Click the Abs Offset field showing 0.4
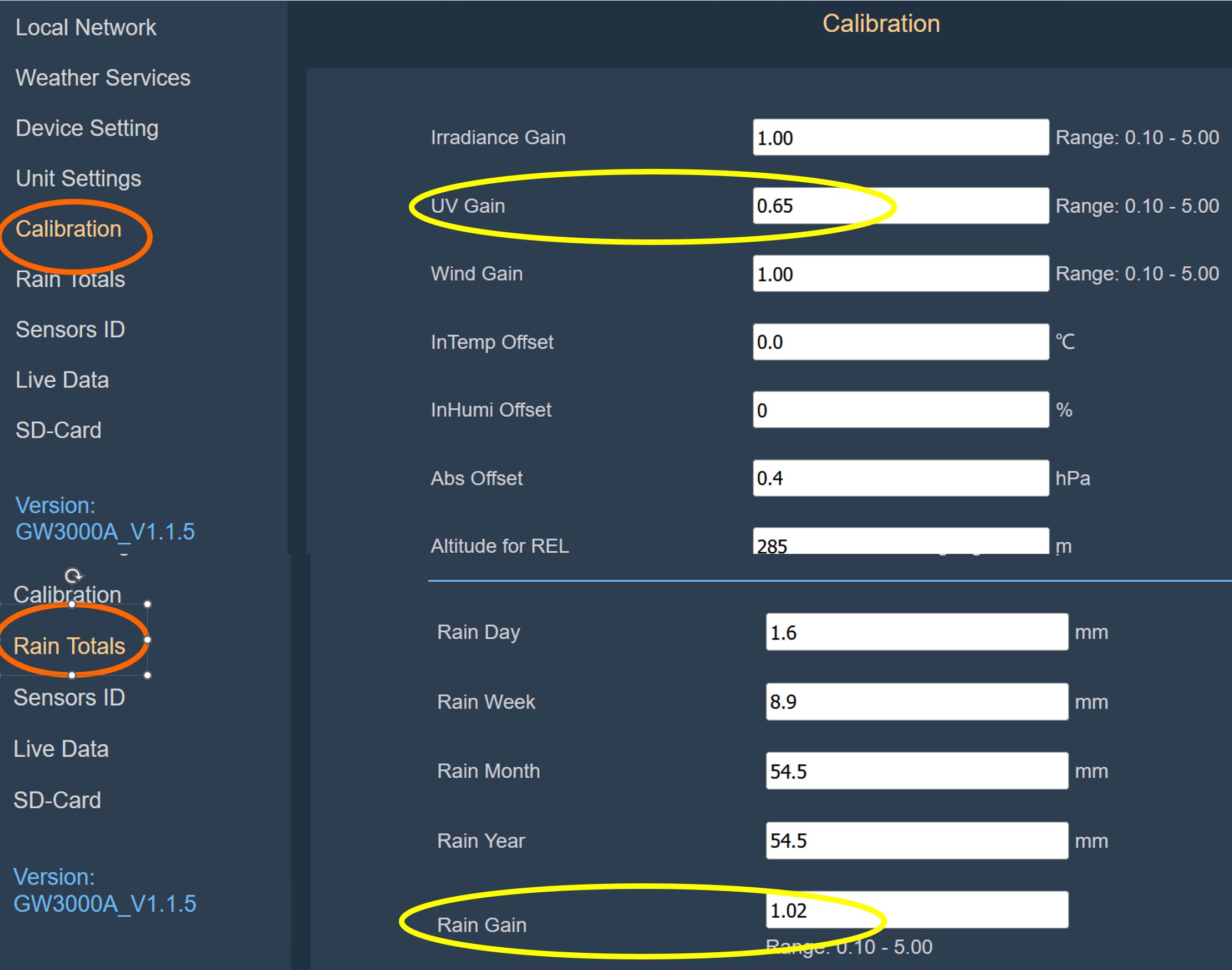 (900, 478)
